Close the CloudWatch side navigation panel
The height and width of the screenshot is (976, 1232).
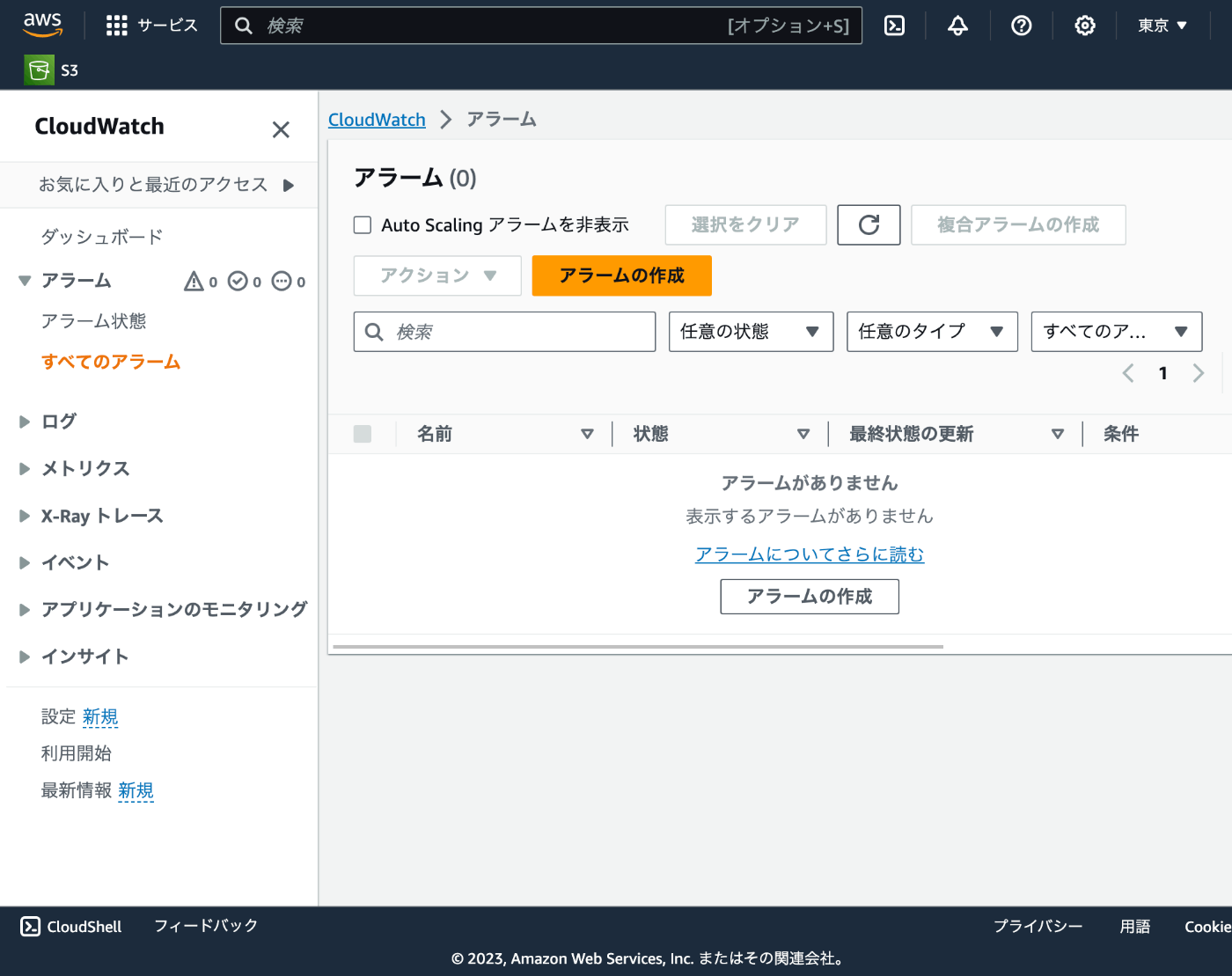(x=281, y=130)
